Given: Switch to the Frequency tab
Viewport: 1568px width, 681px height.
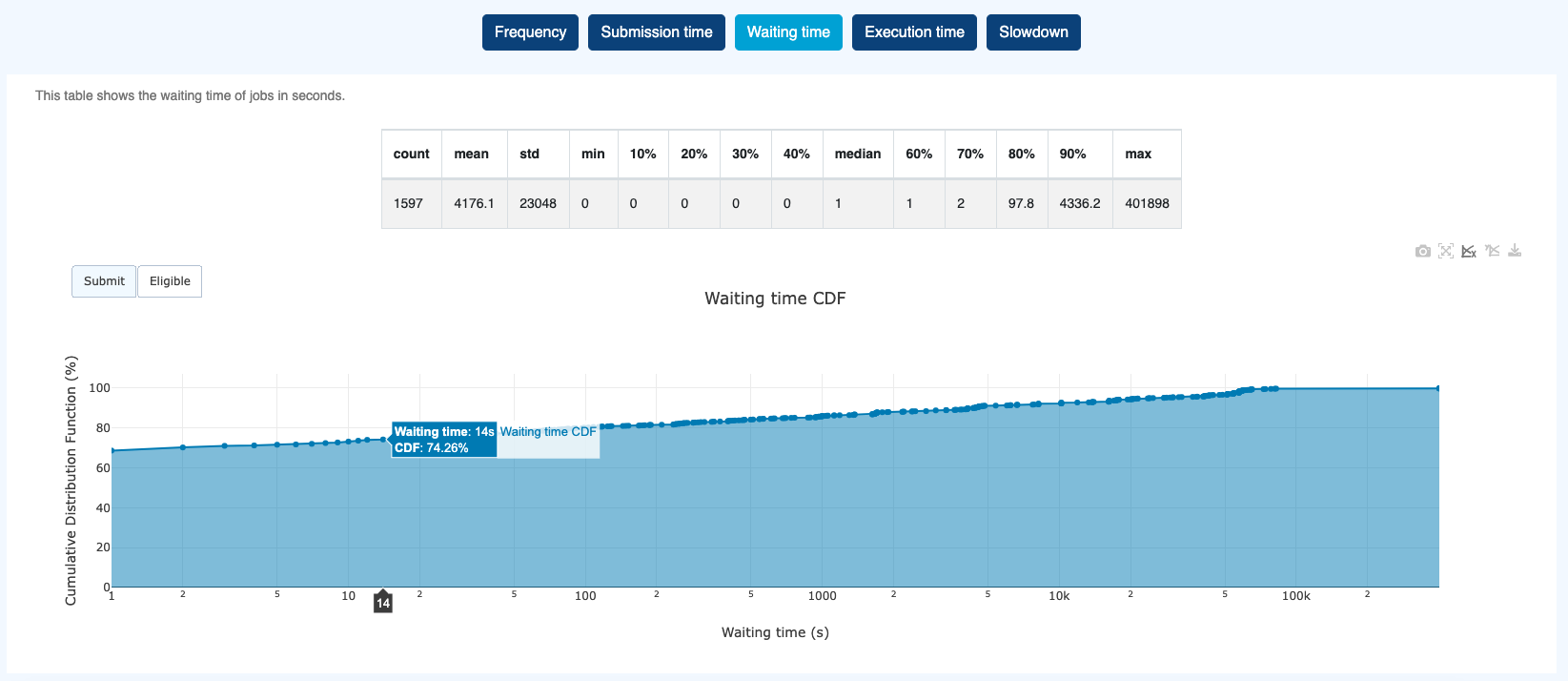Looking at the screenshot, I should [530, 32].
